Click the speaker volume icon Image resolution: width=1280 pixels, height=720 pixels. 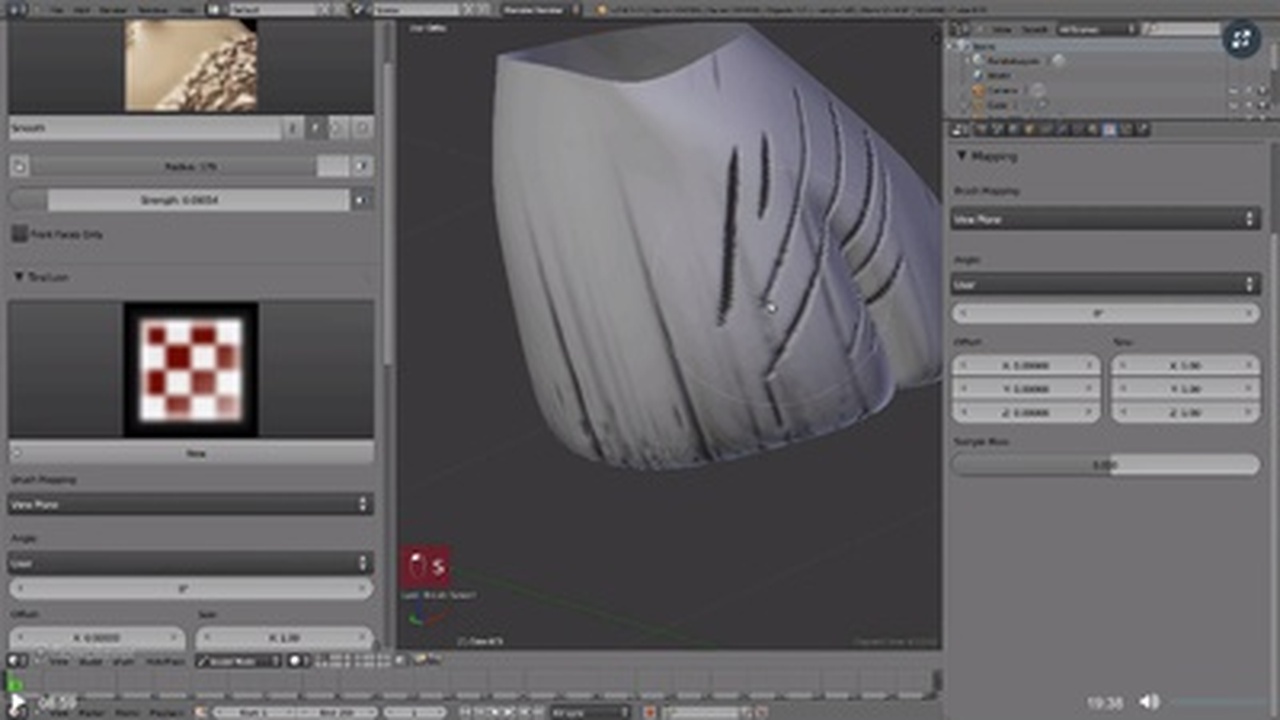point(1150,703)
